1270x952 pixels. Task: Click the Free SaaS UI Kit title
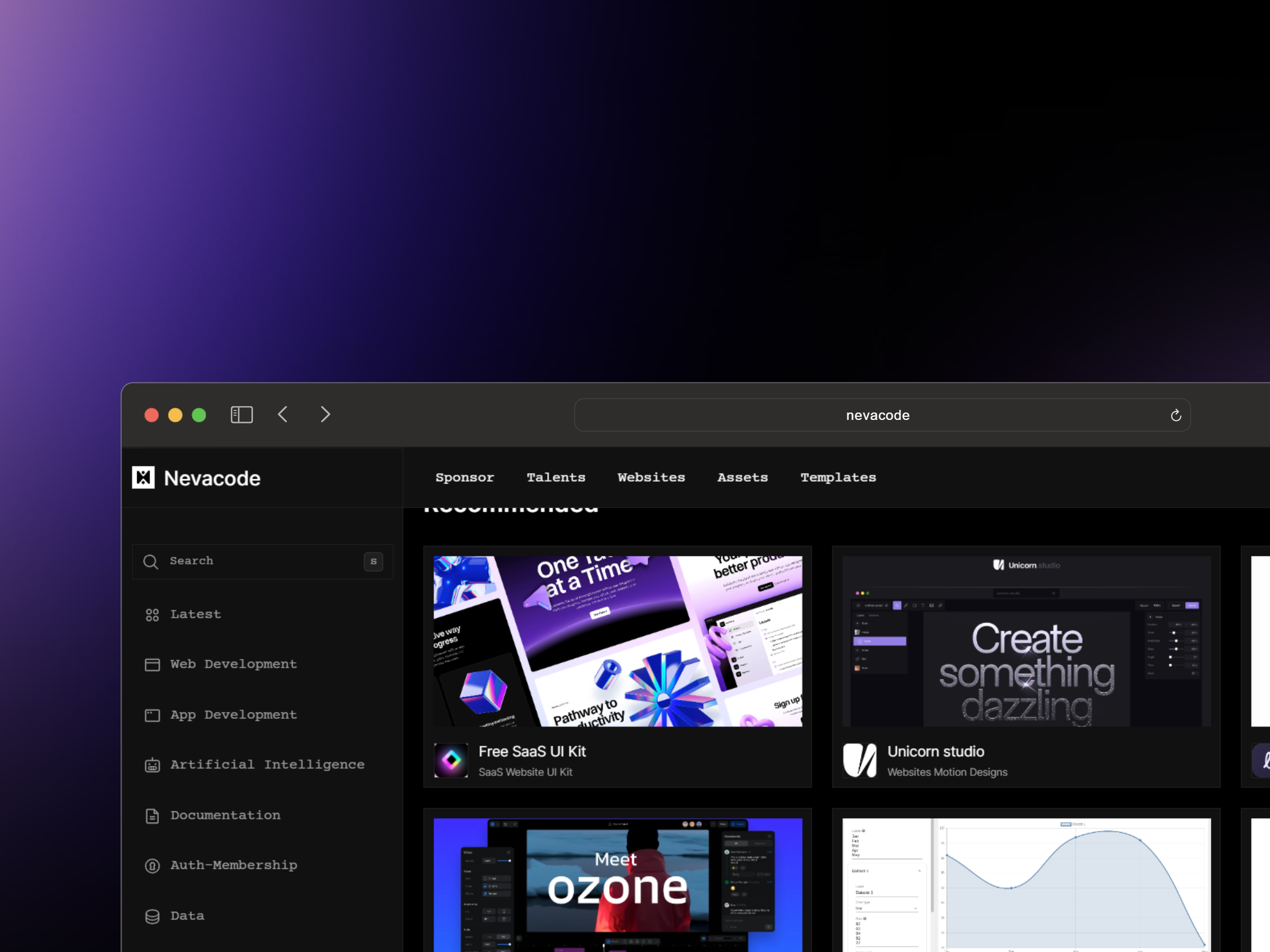532,752
